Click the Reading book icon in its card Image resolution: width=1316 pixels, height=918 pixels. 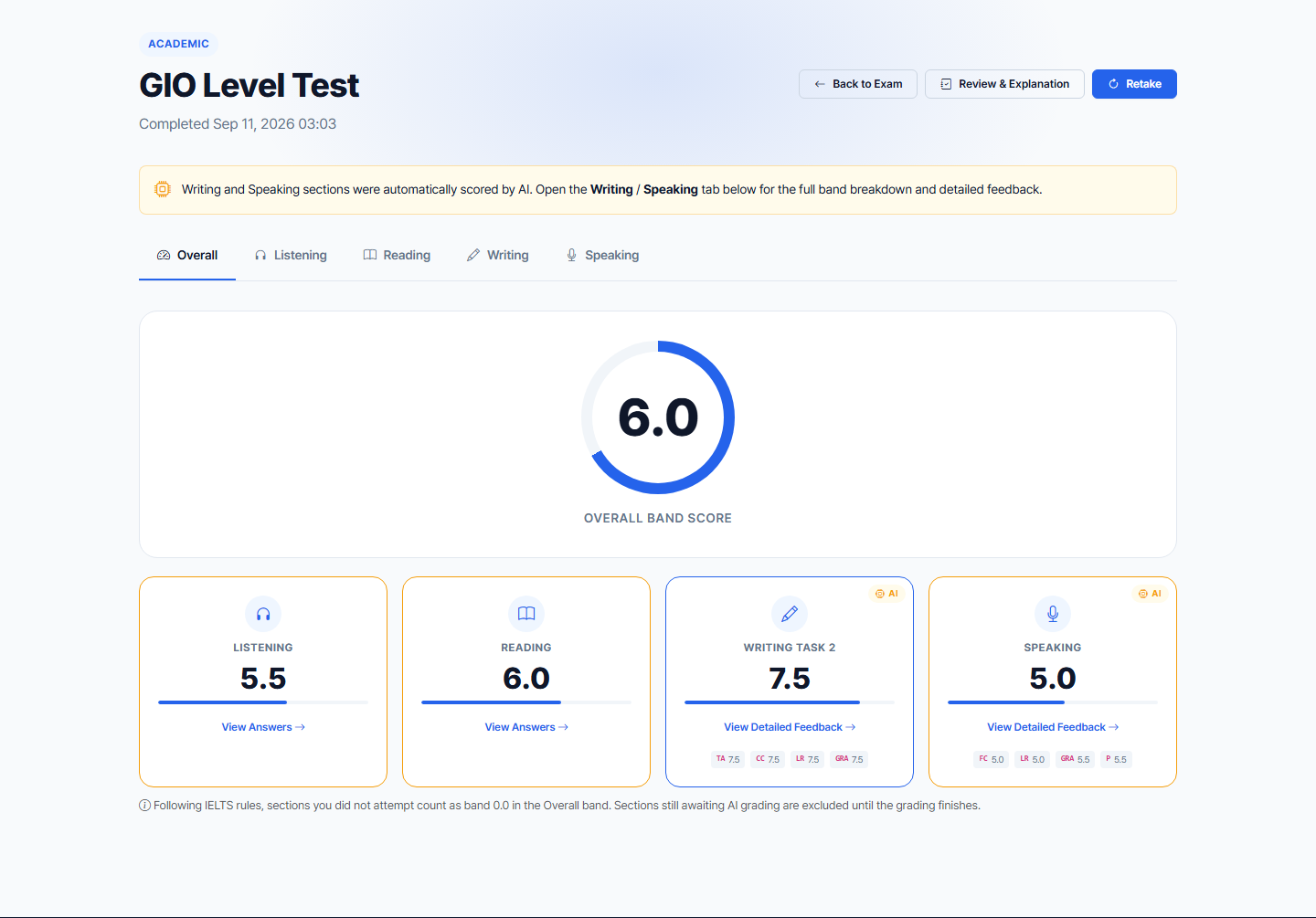pyautogui.click(x=526, y=614)
